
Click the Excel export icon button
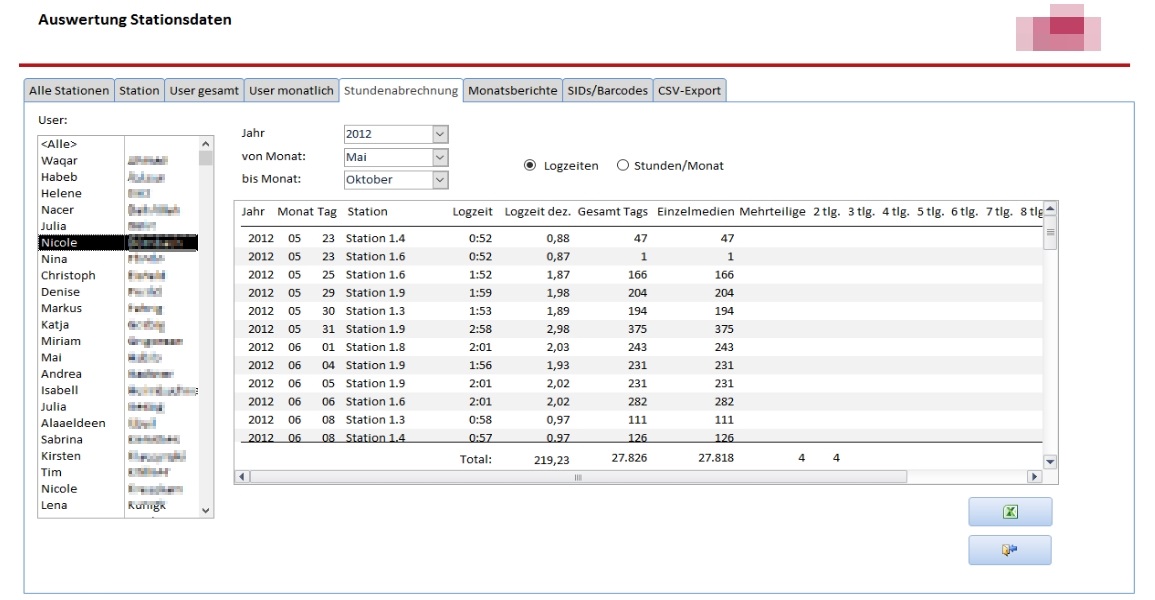1010,512
